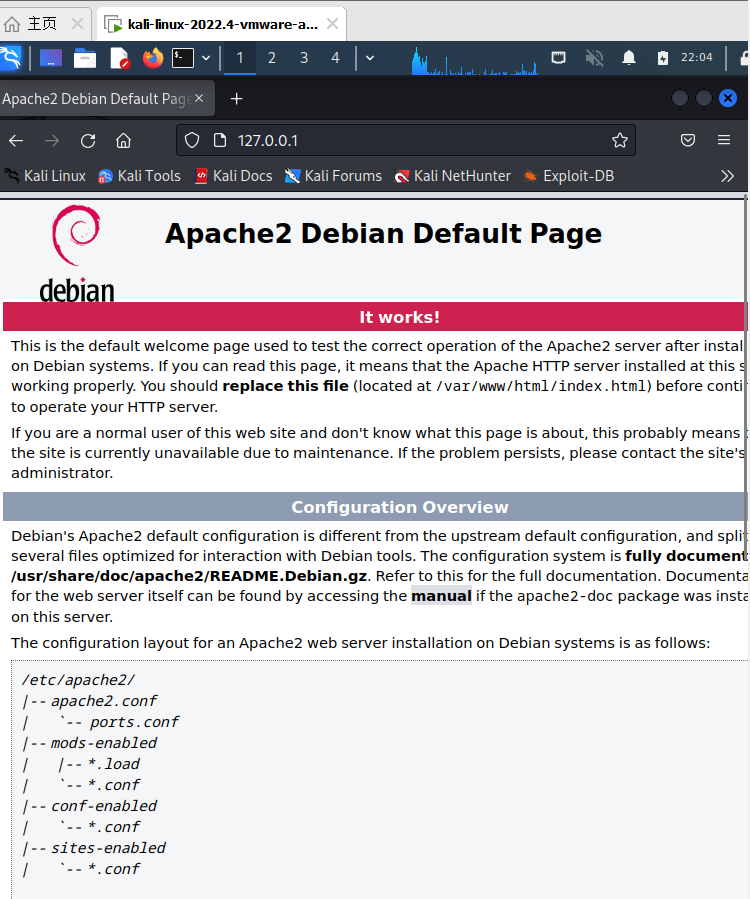Click the 'It works!' banner text
Viewport: 750px width, 899px height.
tap(400, 317)
